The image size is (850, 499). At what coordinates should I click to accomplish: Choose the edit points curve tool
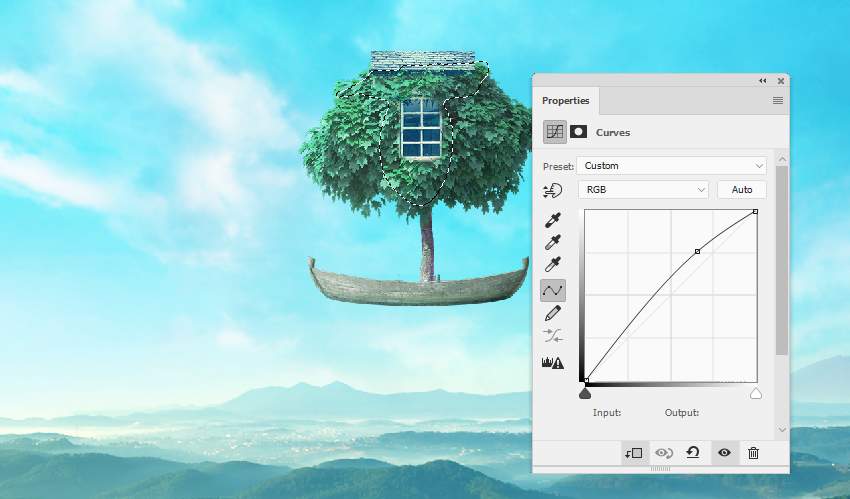[x=552, y=290]
